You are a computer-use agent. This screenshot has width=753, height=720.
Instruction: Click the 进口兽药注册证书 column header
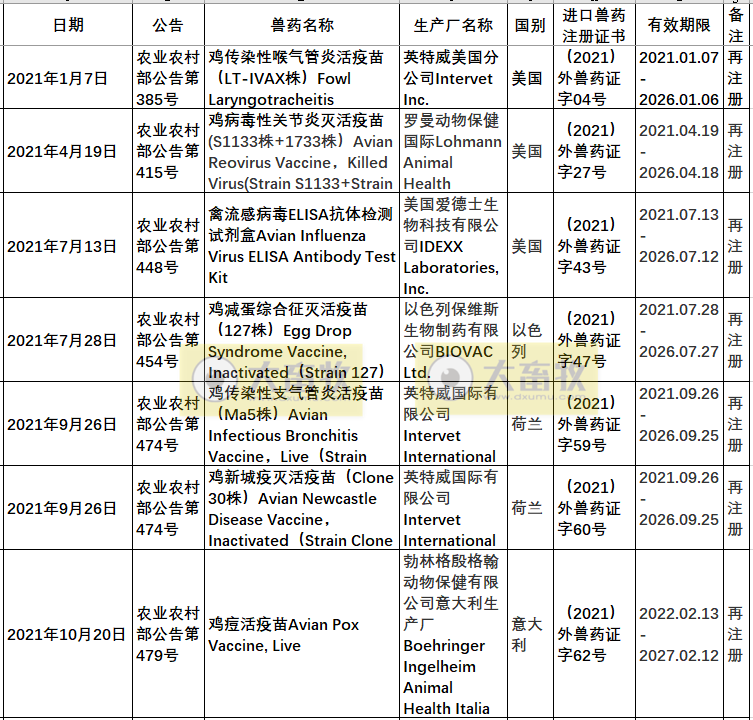coord(594,25)
